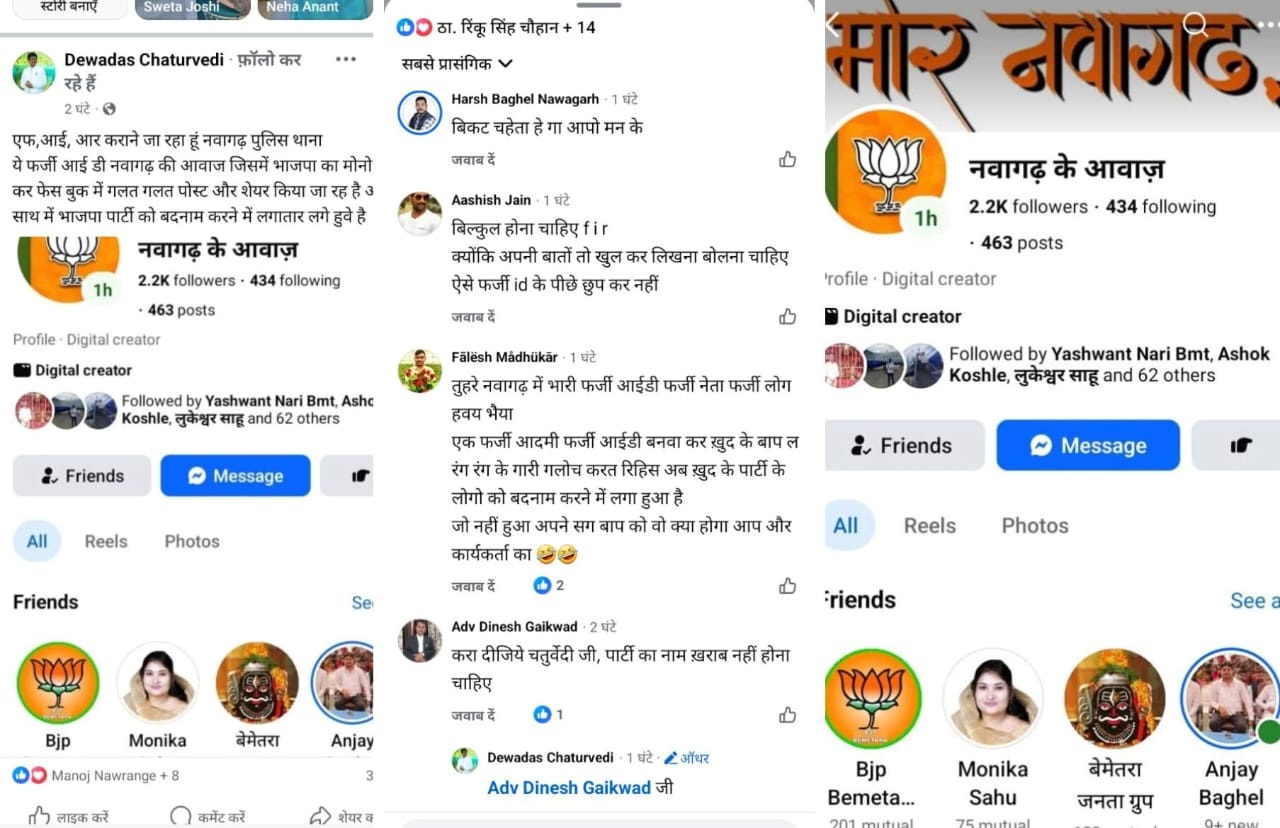Tap the Friends button in left profile

tap(82, 476)
